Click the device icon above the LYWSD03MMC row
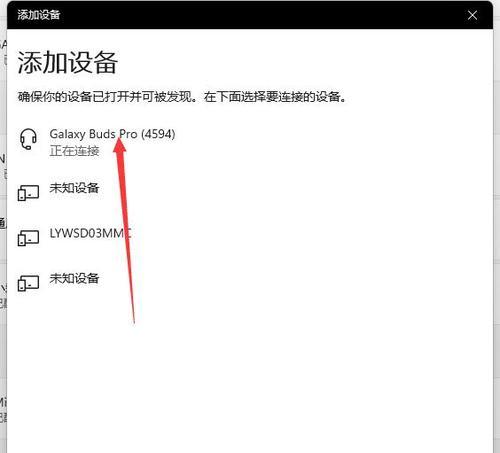500x453 pixels. coord(28,192)
